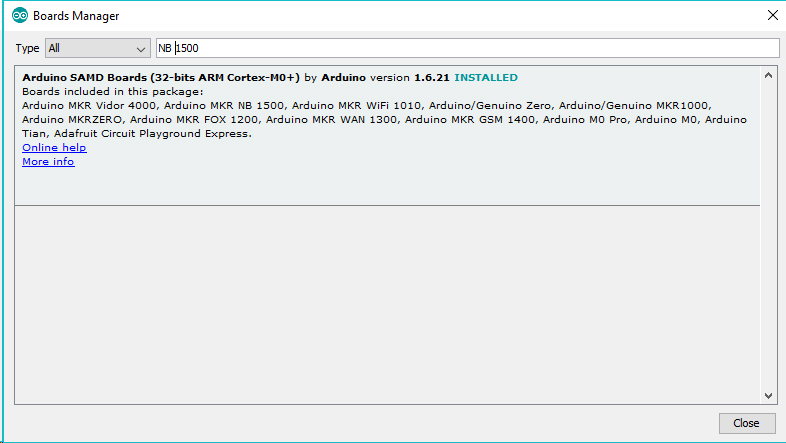786x443 pixels.
Task: Click the Close button
Action: pyautogui.click(x=747, y=423)
